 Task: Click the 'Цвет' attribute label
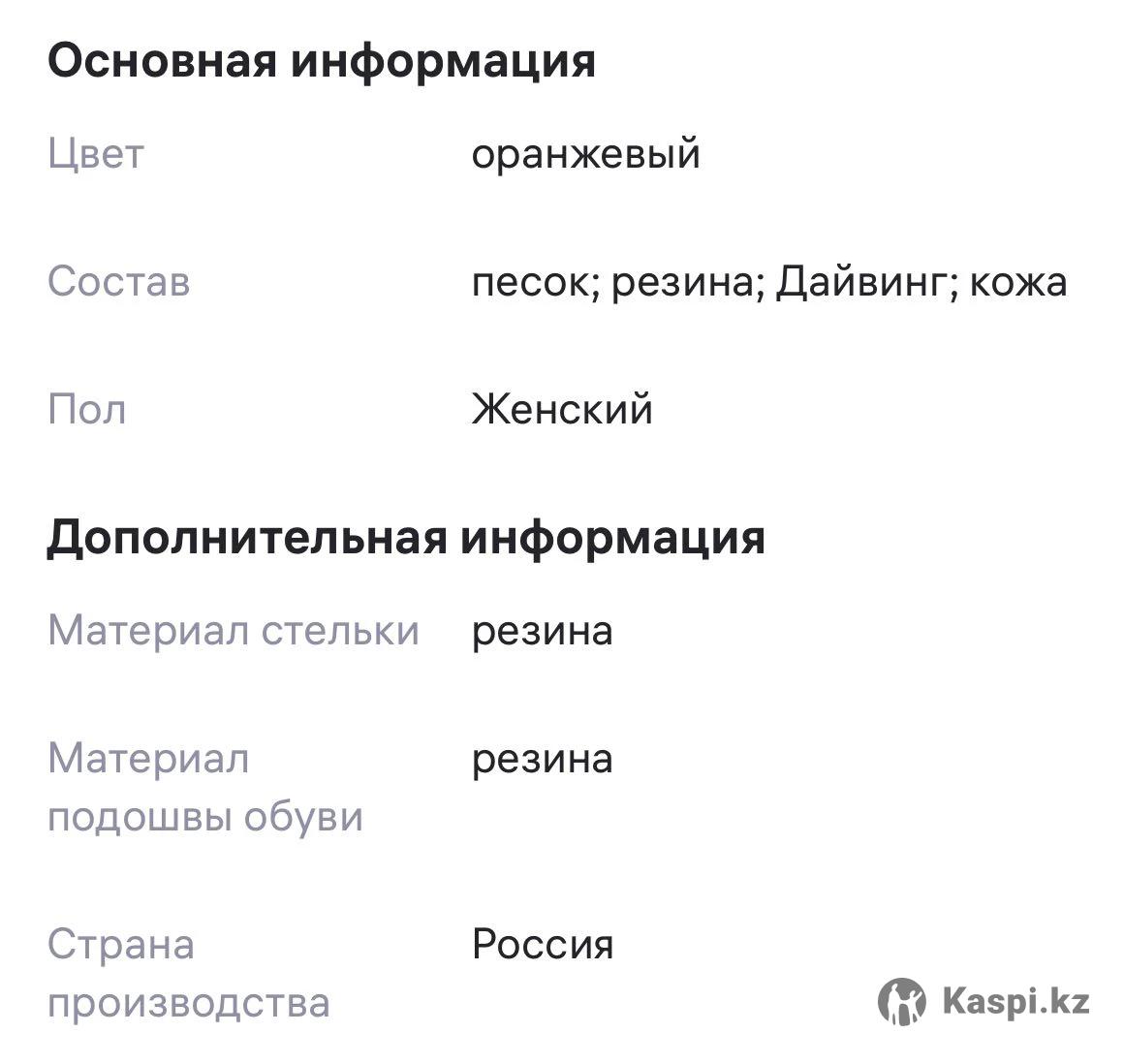coord(96,155)
